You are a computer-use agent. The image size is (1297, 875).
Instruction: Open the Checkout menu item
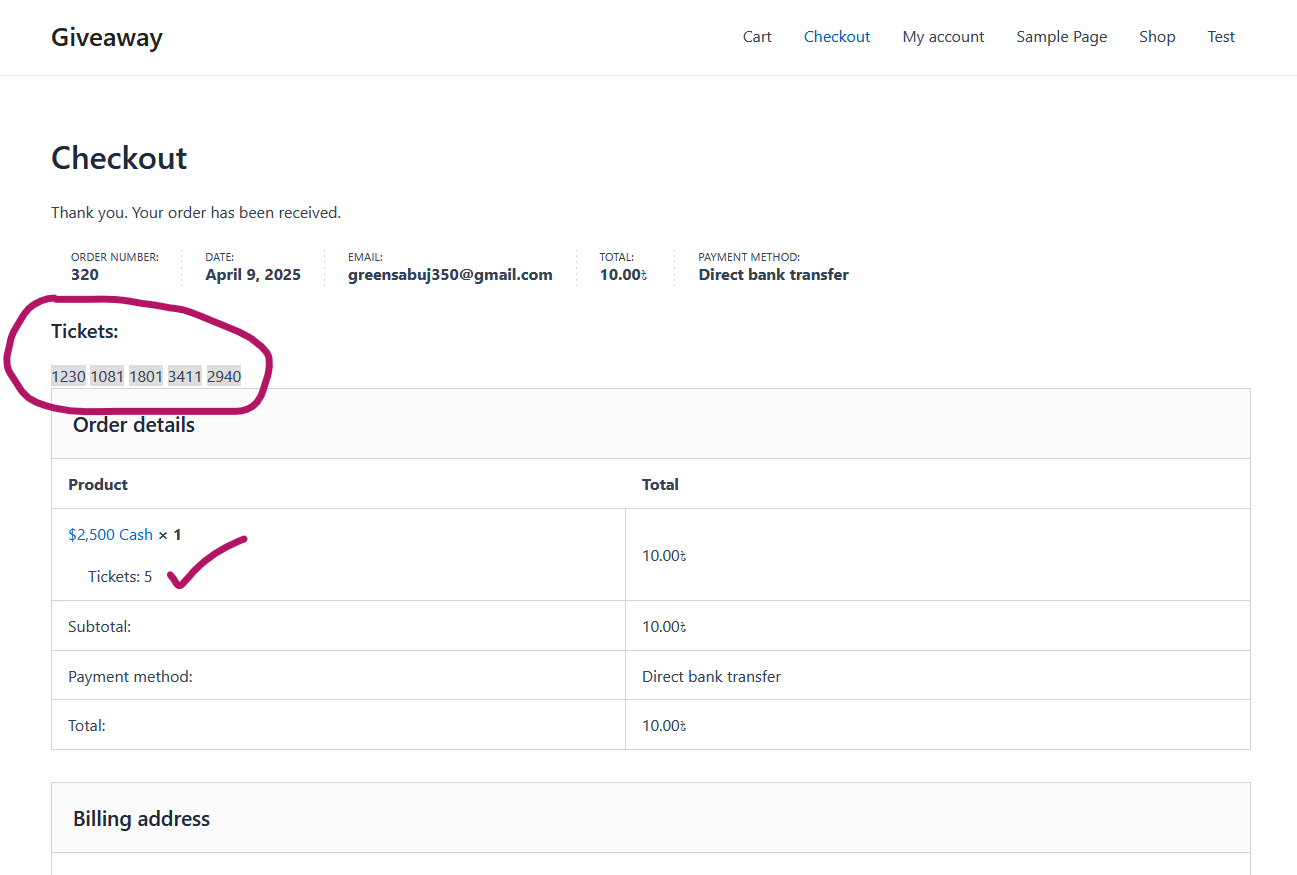[x=837, y=37]
